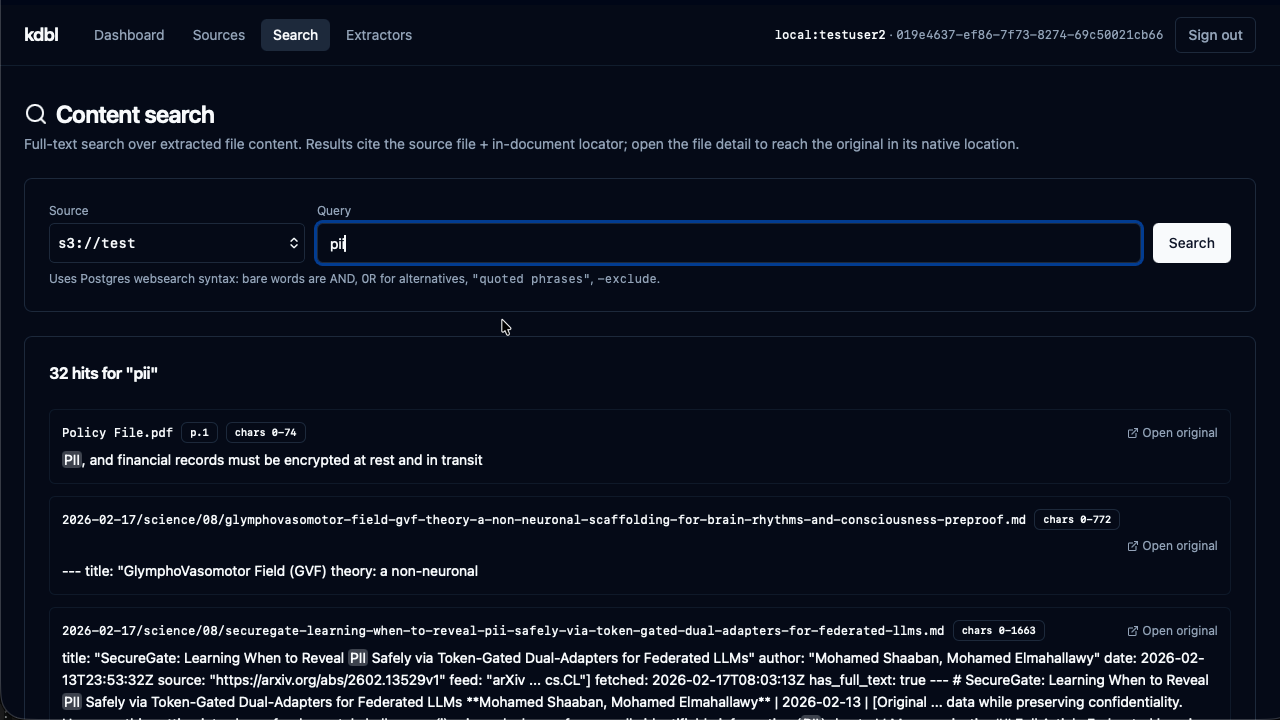
Task: Select the Search tab
Action: pos(295,35)
